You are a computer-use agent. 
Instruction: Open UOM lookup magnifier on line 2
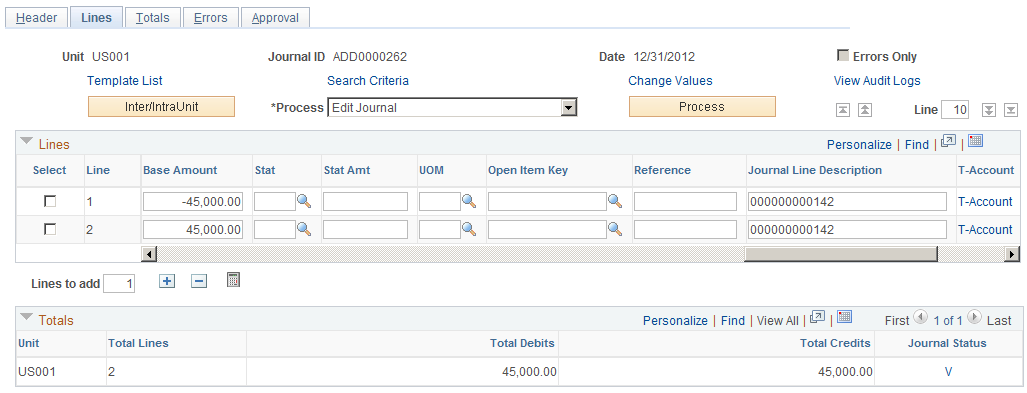click(x=468, y=229)
